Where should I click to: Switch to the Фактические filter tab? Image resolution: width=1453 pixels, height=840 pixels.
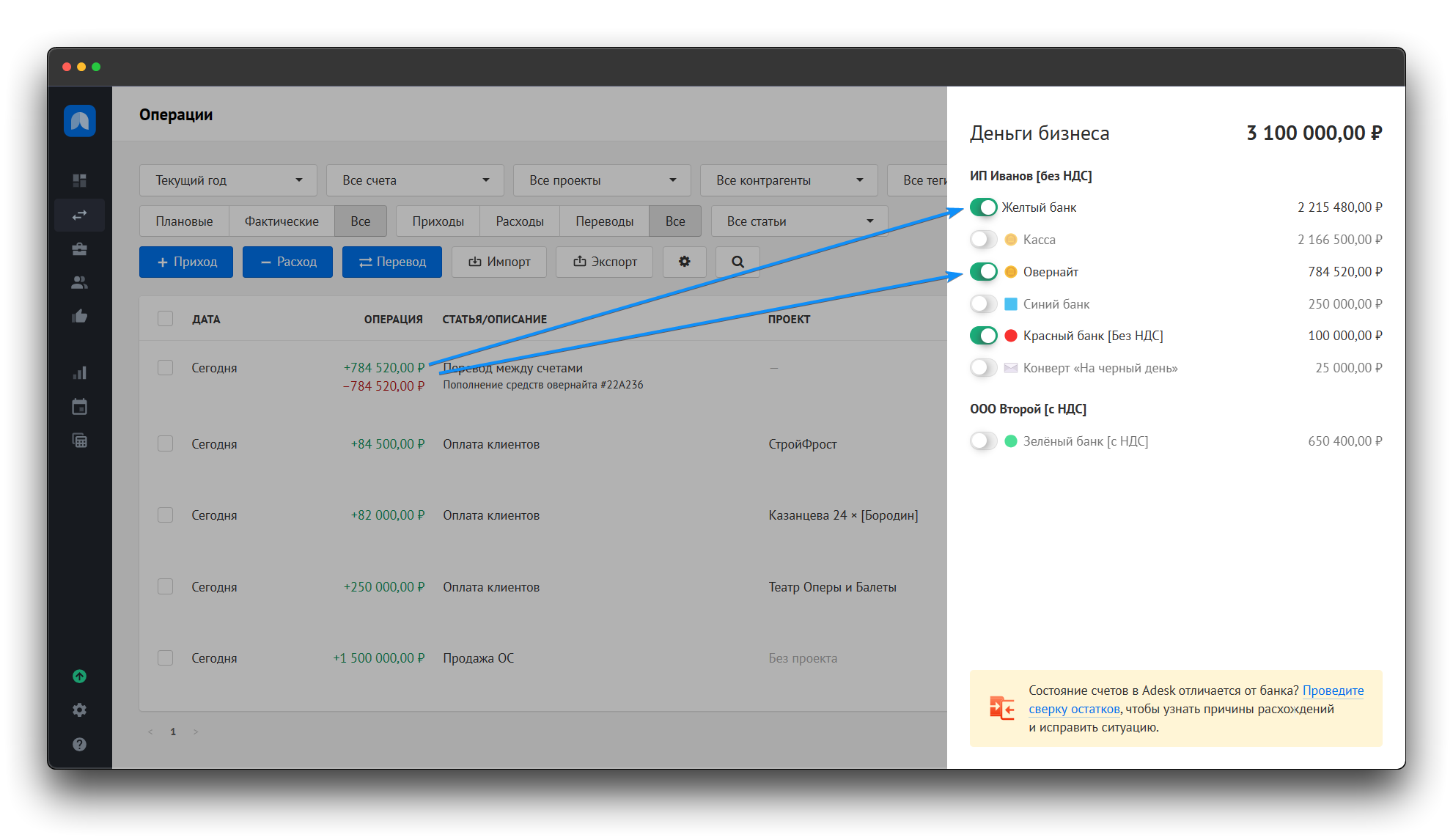(x=282, y=221)
